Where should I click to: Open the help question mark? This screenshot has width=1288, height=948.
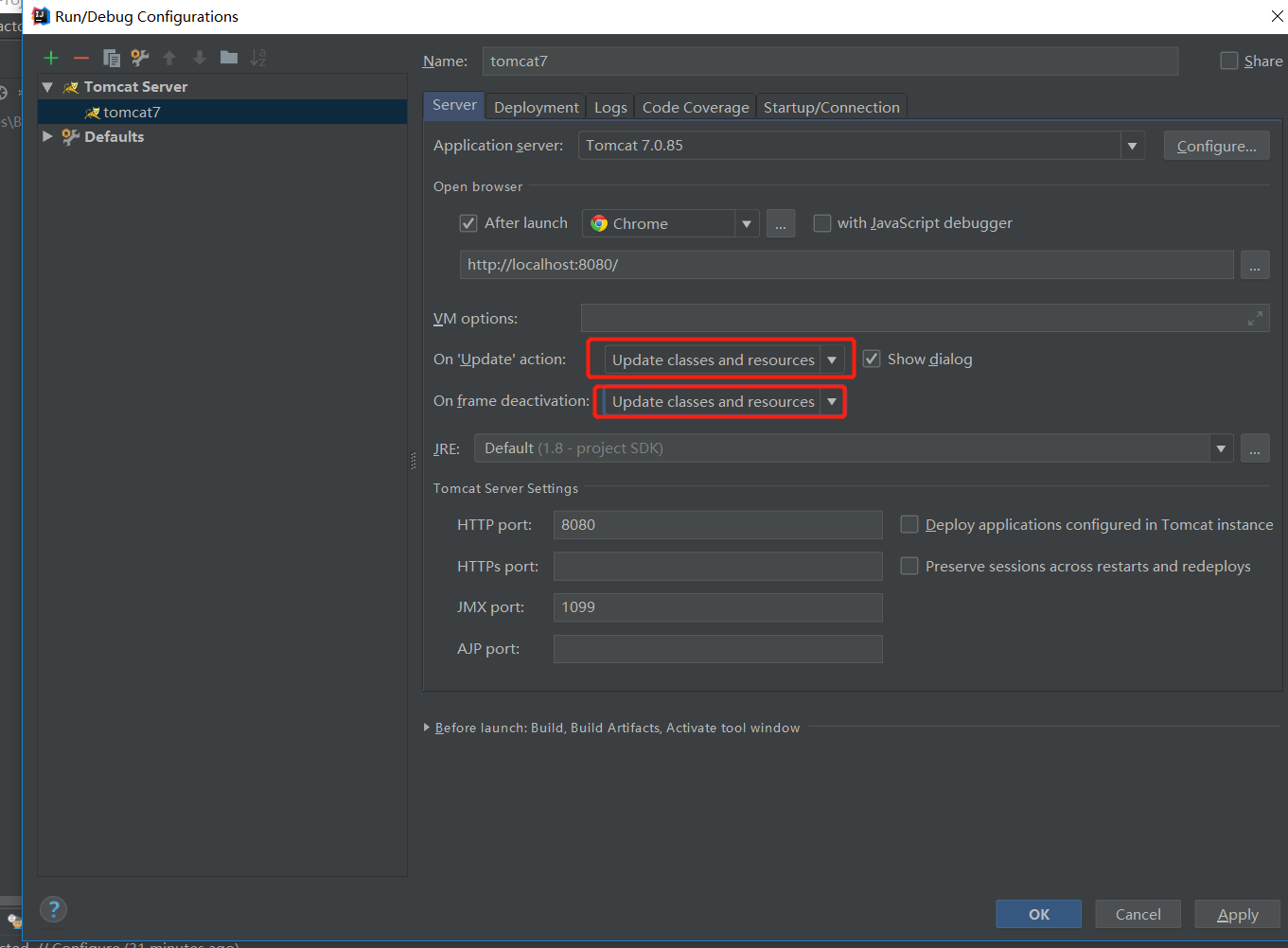pyautogui.click(x=54, y=909)
